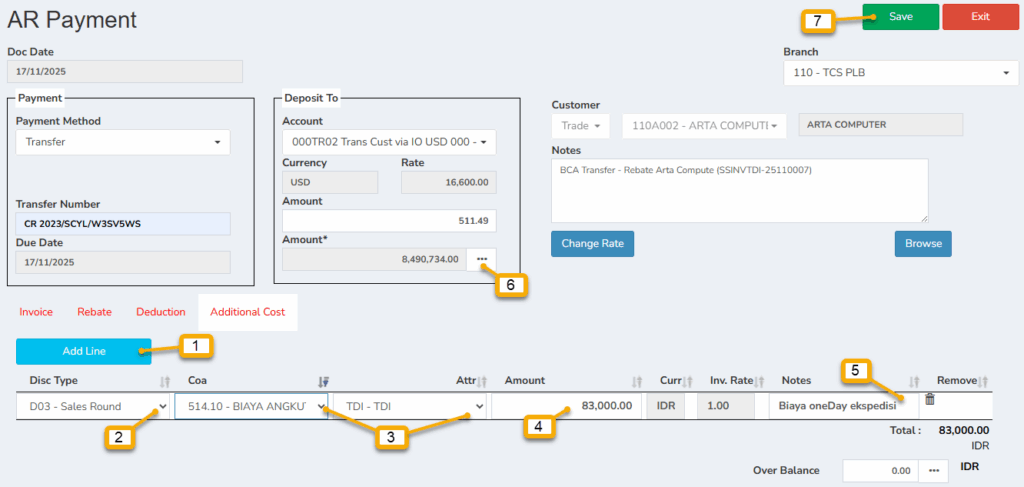
Task: Sort table by Coa column
Action: pos(323,381)
